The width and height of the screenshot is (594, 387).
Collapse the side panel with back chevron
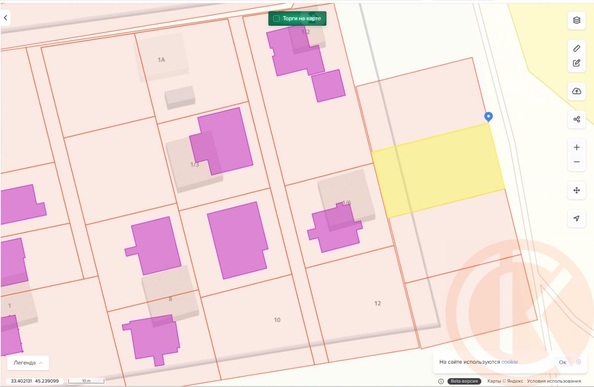click(5, 18)
